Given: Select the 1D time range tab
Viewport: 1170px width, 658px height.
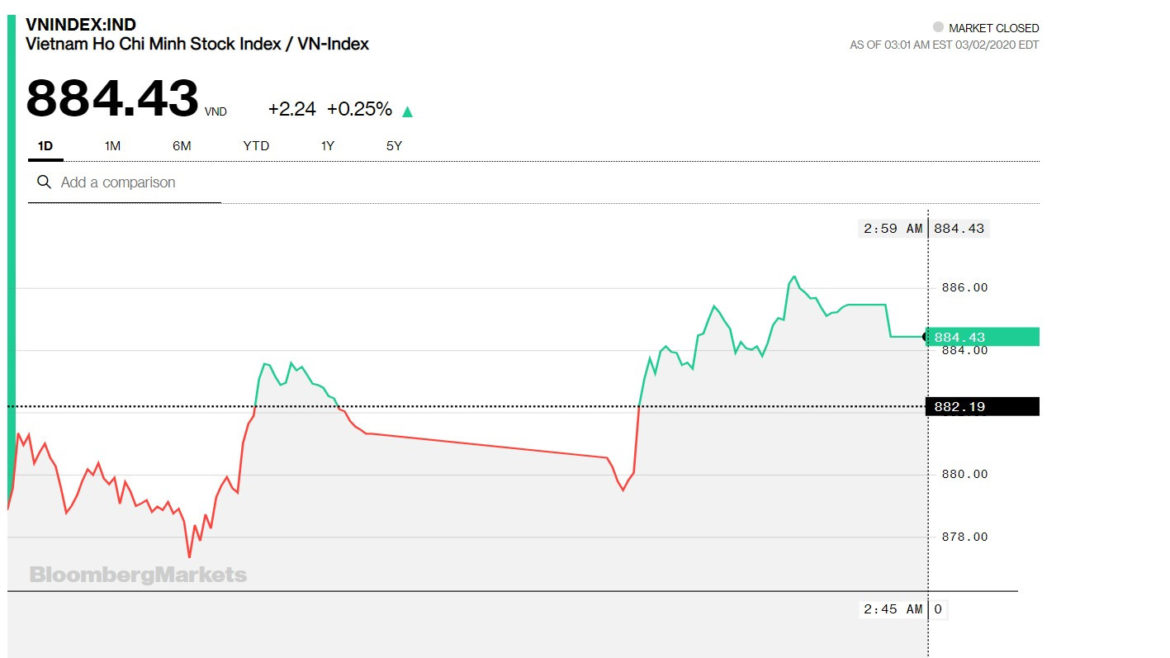Looking at the screenshot, I should coord(45,146).
